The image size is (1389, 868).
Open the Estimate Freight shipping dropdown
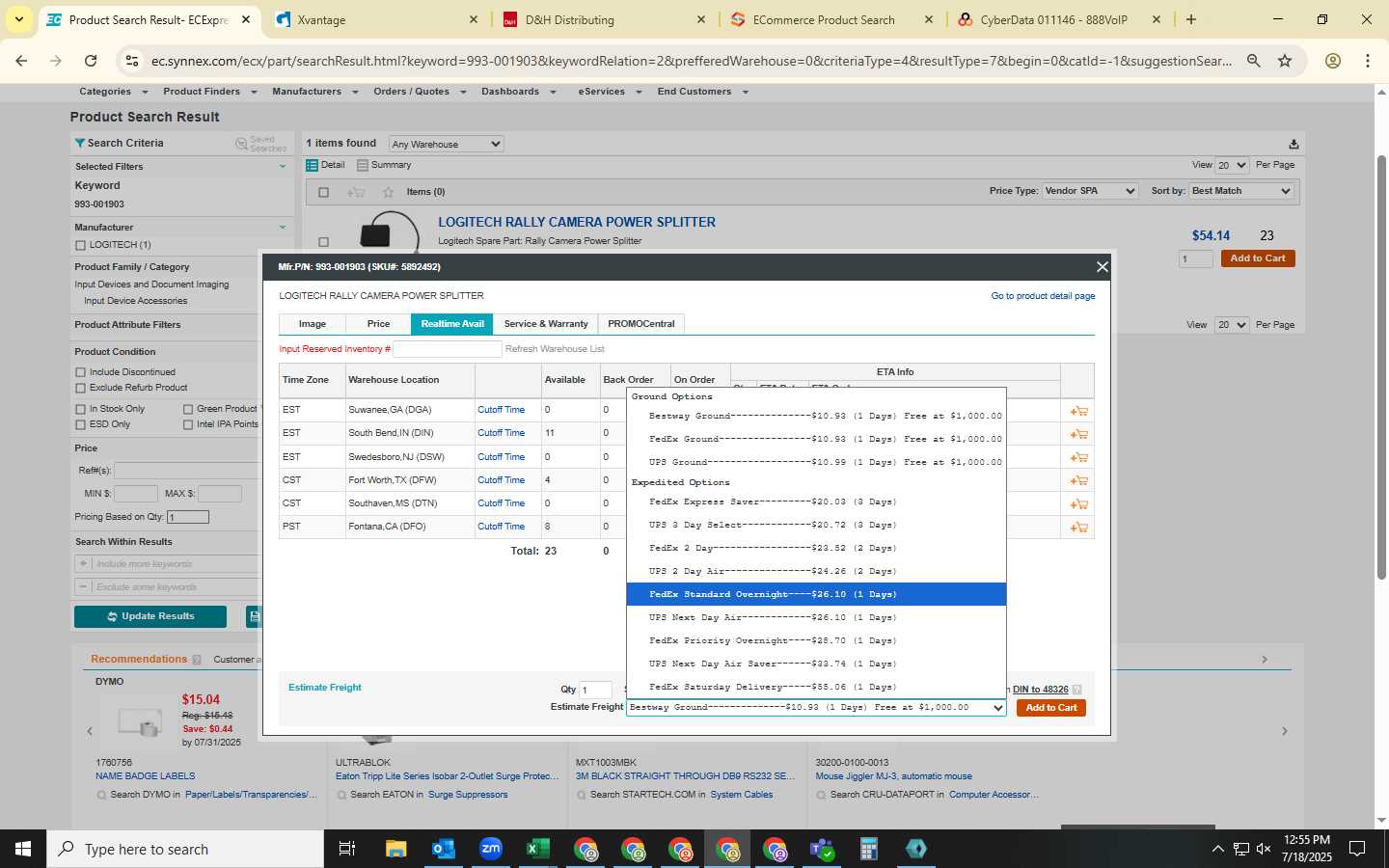click(x=816, y=708)
